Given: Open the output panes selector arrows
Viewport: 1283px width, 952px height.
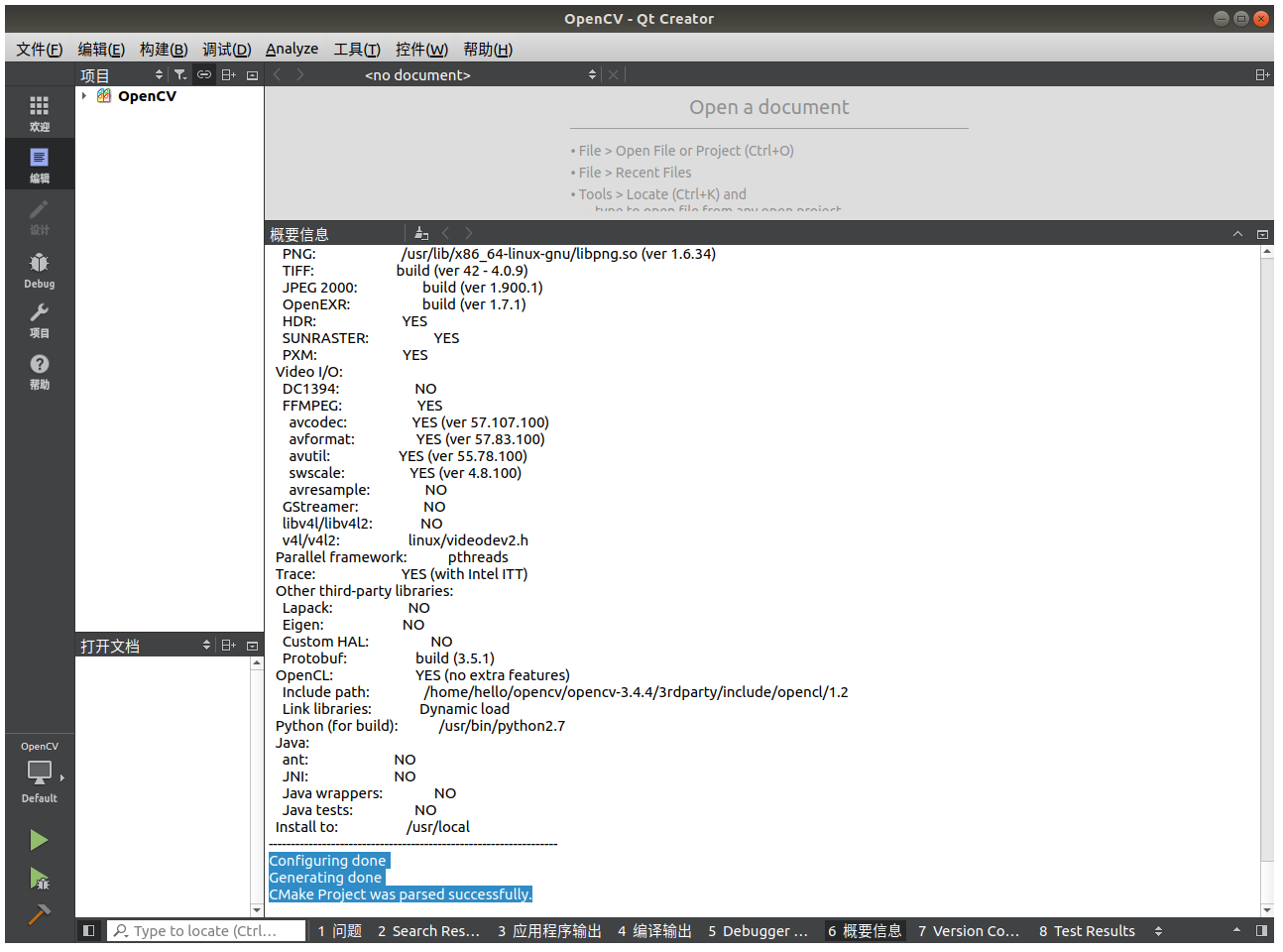Looking at the screenshot, I should (x=1158, y=930).
